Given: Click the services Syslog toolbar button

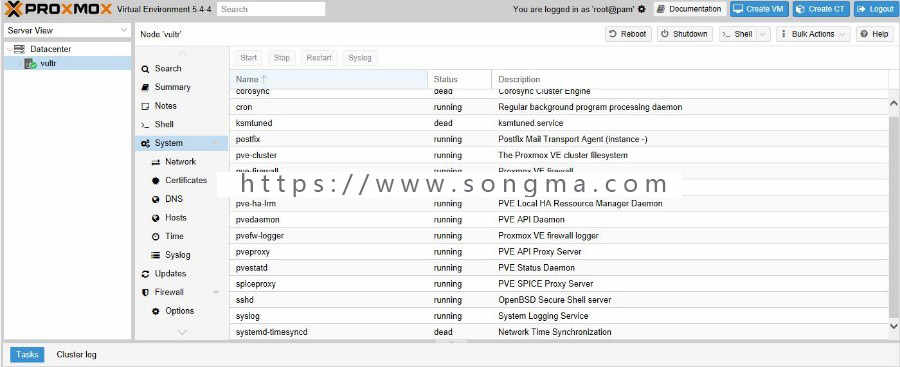Looking at the screenshot, I should 359,57.
